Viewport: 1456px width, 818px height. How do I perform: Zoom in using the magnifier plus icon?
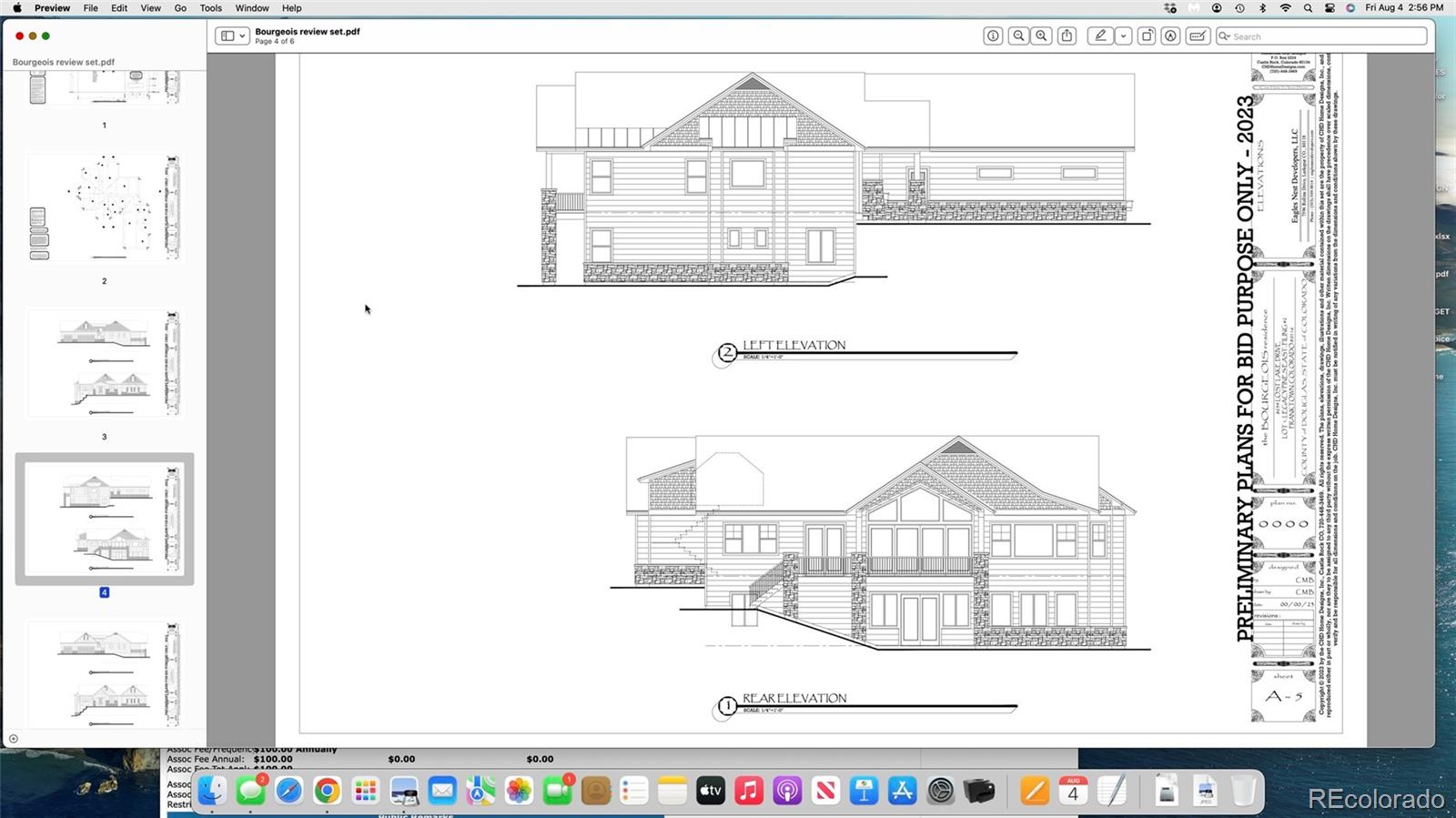click(x=1042, y=36)
